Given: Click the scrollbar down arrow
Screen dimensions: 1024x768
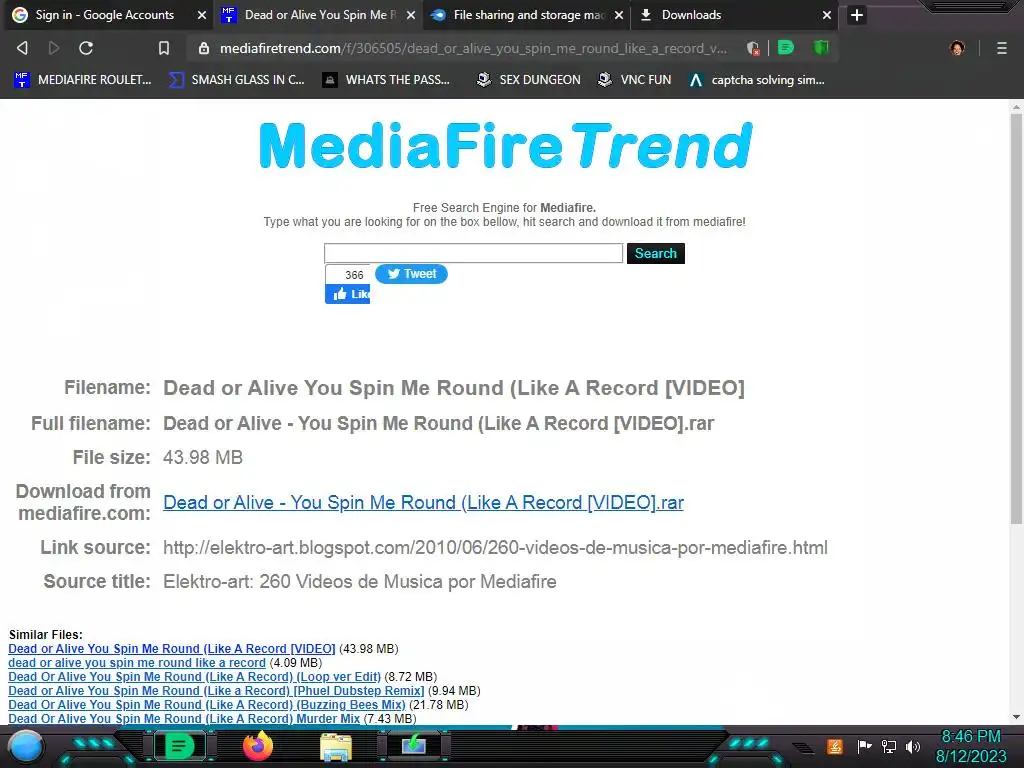Looking at the screenshot, I should (1016, 717).
